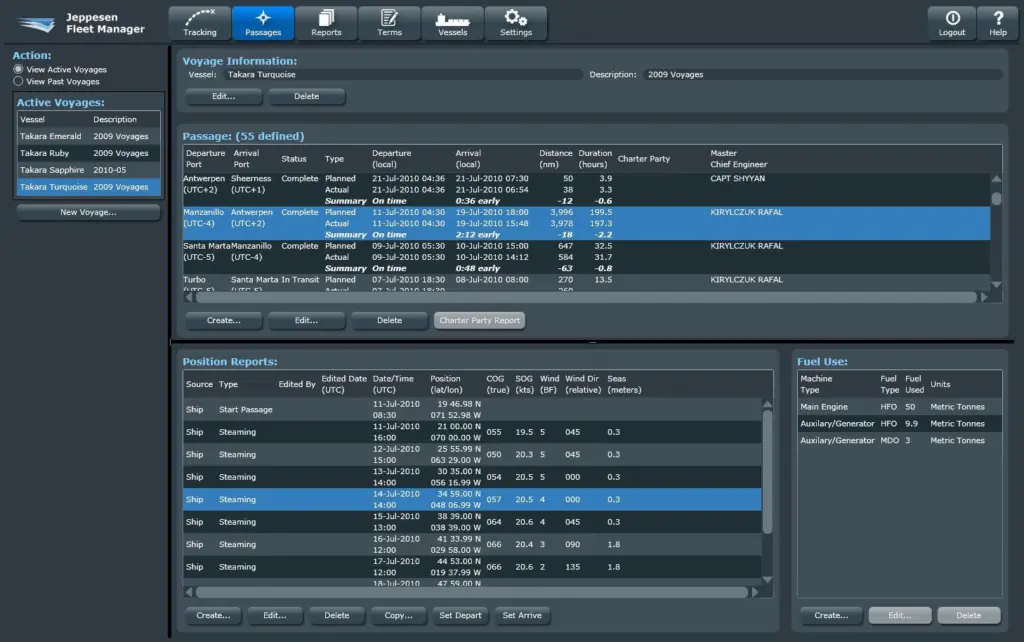Select Takara Sapphire 2010-05 voyage row

pos(88,170)
